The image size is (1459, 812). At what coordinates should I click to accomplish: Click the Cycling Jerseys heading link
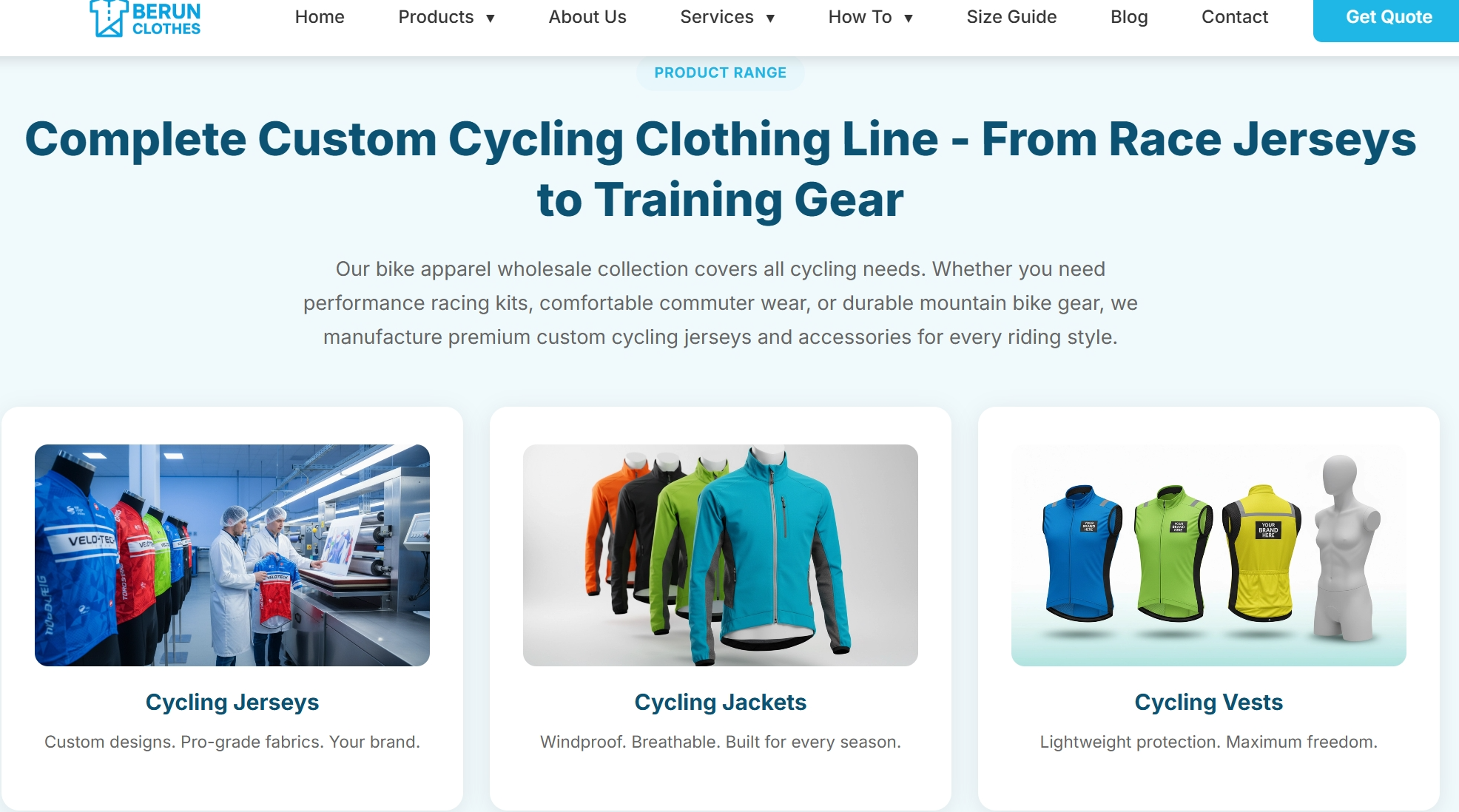click(232, 702)
